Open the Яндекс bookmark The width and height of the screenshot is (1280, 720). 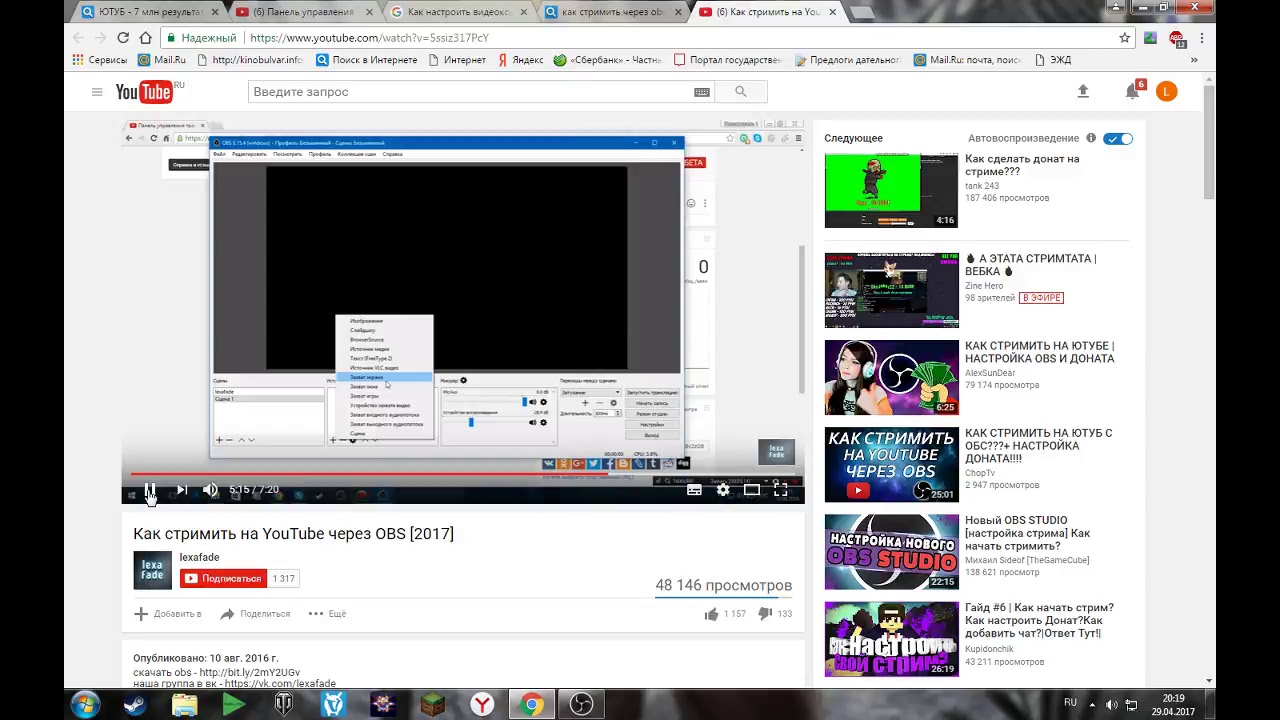(519, 60)
